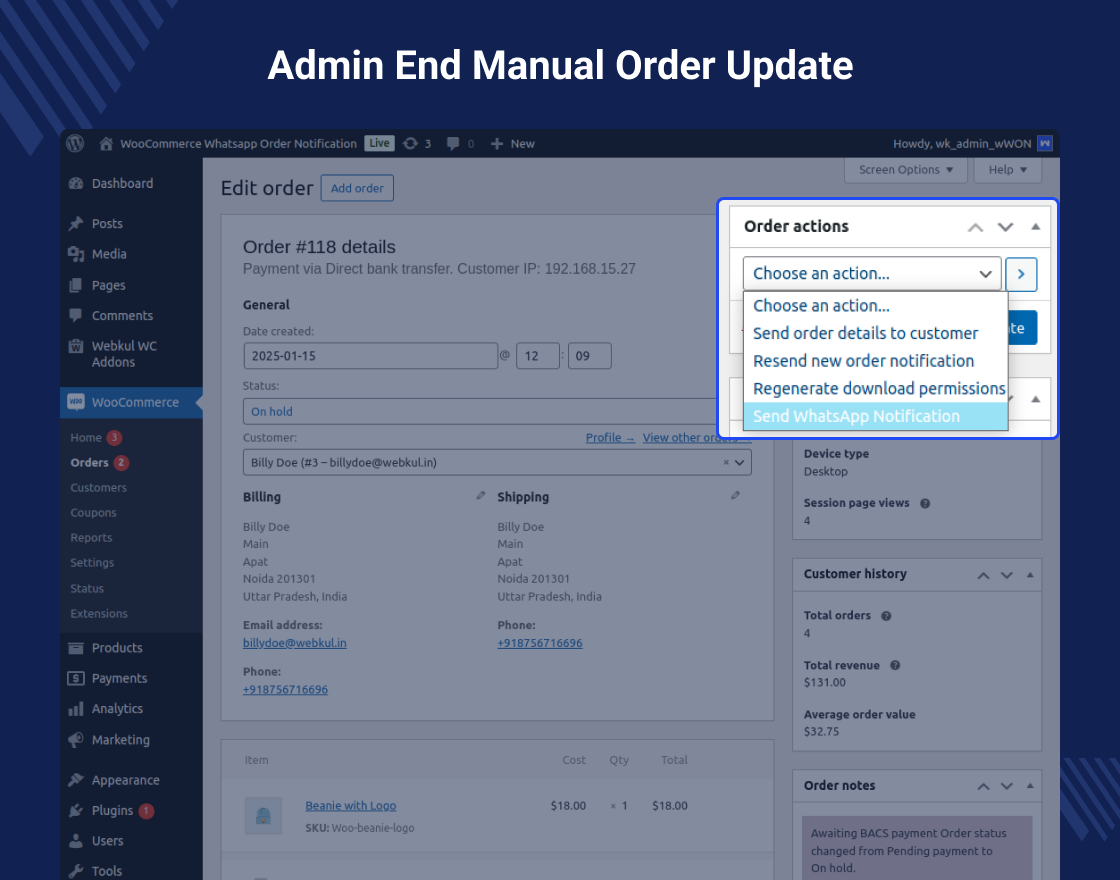Click the billydoe@webkul.in email link
This screenshot has width=1120, height=880.
pos(294,643)
